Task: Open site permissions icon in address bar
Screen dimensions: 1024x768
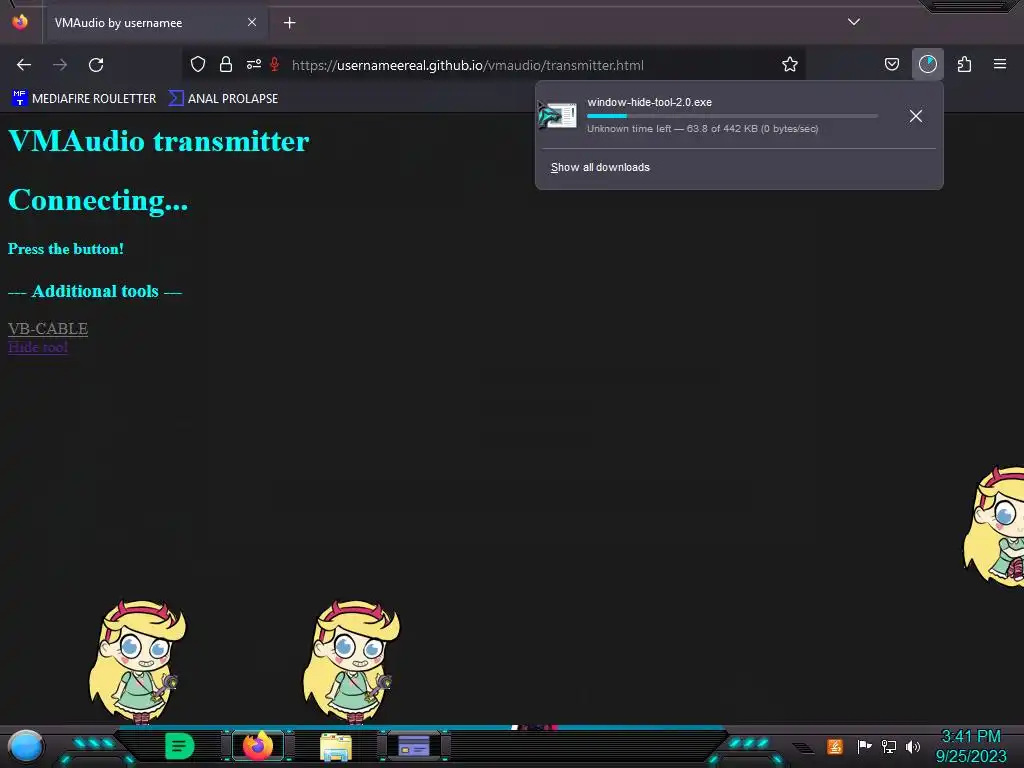Action: (x=253, y=64)
